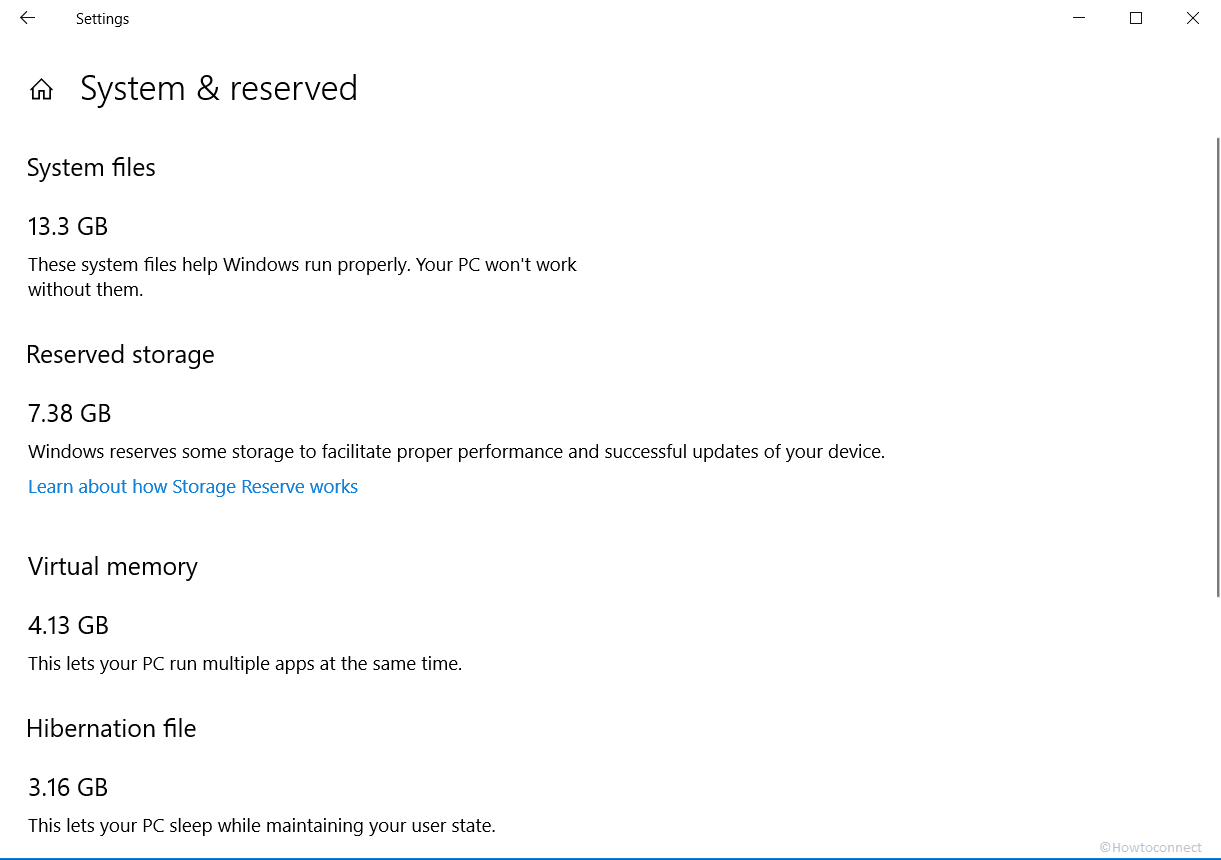Viewport: 1221px width, 860px height.
Task: Go back using the top-left arrow
Action: pos(27,18)
